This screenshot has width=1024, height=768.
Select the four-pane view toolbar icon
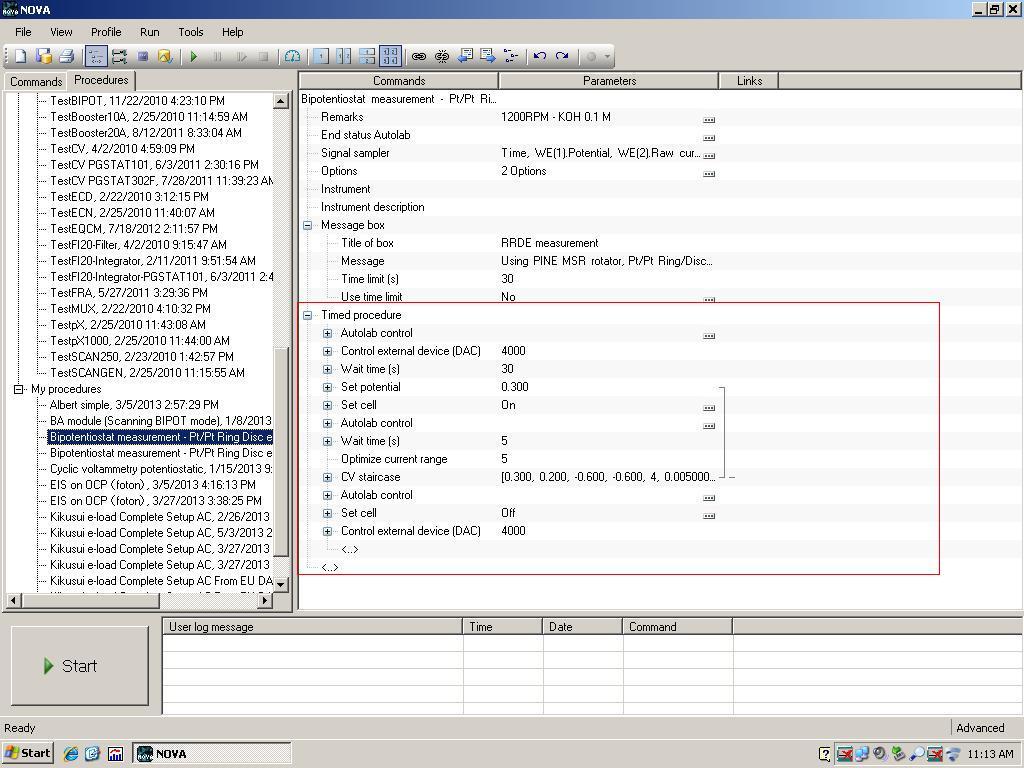(x=390, y=57)
